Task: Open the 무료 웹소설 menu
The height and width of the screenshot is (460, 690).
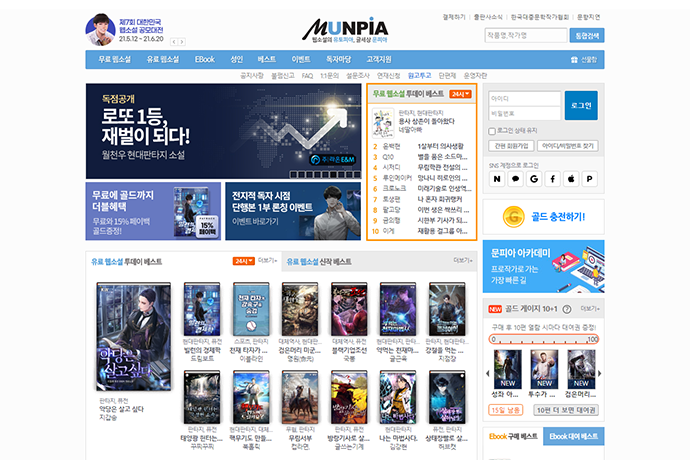Action: (x=114, y=59)
